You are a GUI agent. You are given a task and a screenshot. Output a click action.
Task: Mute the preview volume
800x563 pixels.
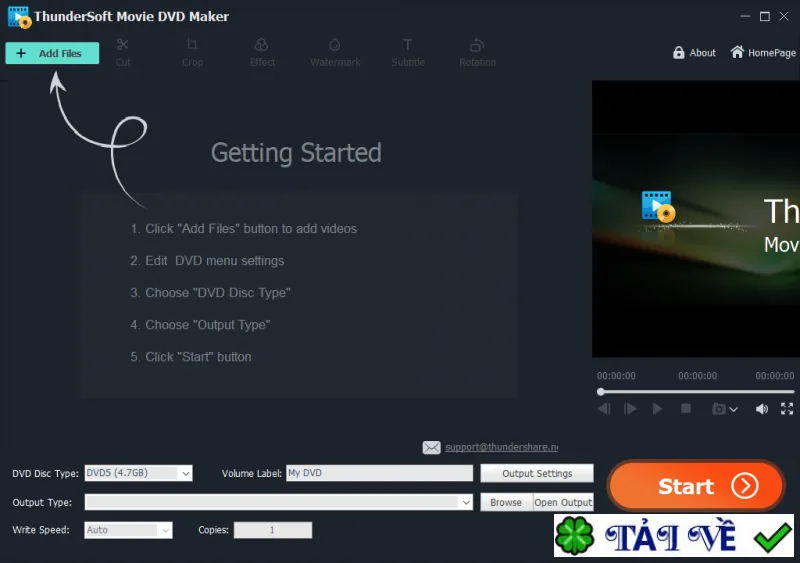pyautogui.click(x=762, y=409)
